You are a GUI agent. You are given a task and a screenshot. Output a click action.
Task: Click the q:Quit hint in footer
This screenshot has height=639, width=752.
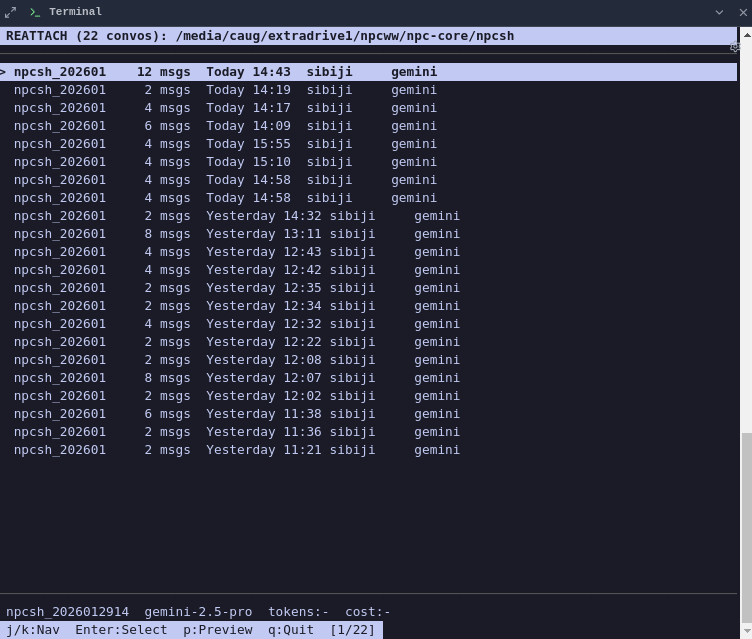pyautogui.click(x=291, y=630)
